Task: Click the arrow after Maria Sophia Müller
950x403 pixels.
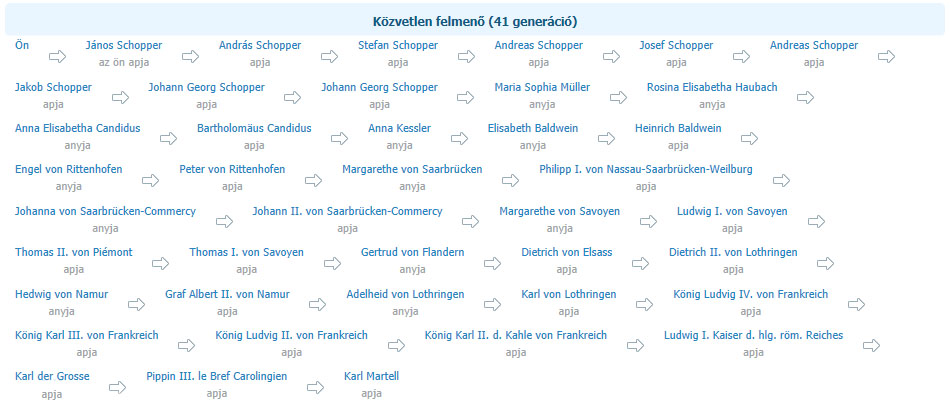Action: (619, 98)
